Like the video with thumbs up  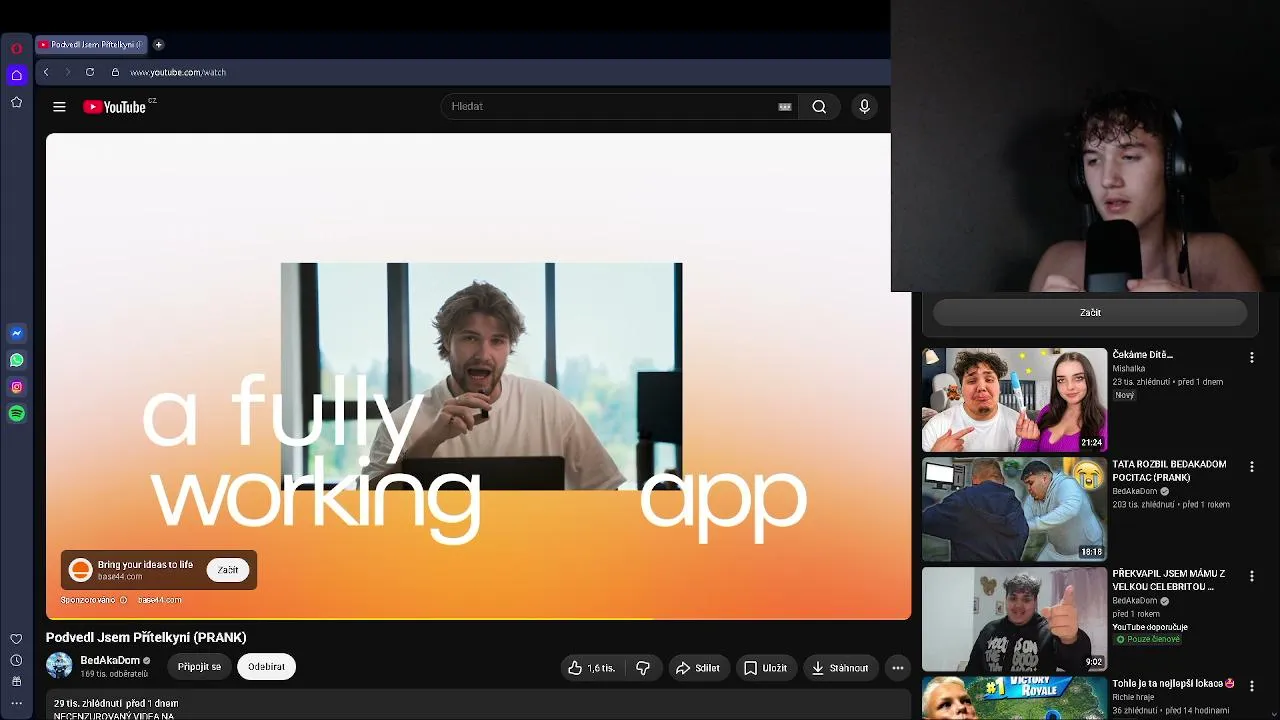click(x=593, y=668)
